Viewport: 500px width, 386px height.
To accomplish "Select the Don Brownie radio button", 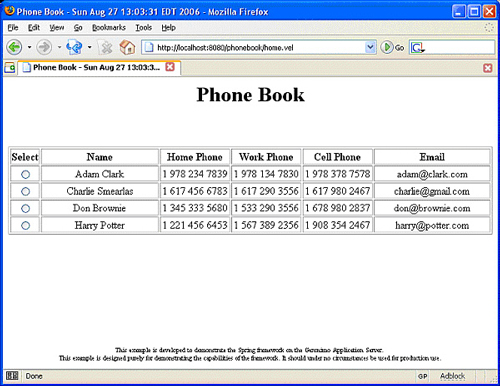I will pyautogui.click(x=25, y=209).
